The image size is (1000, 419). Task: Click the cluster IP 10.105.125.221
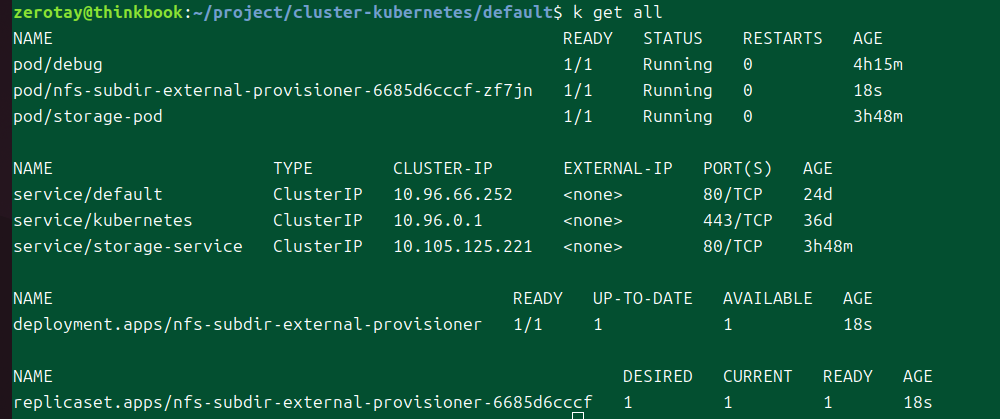point(463,246)
